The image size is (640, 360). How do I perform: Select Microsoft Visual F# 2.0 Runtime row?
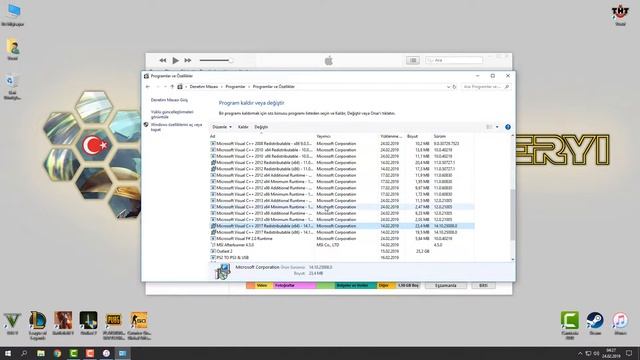342,238
